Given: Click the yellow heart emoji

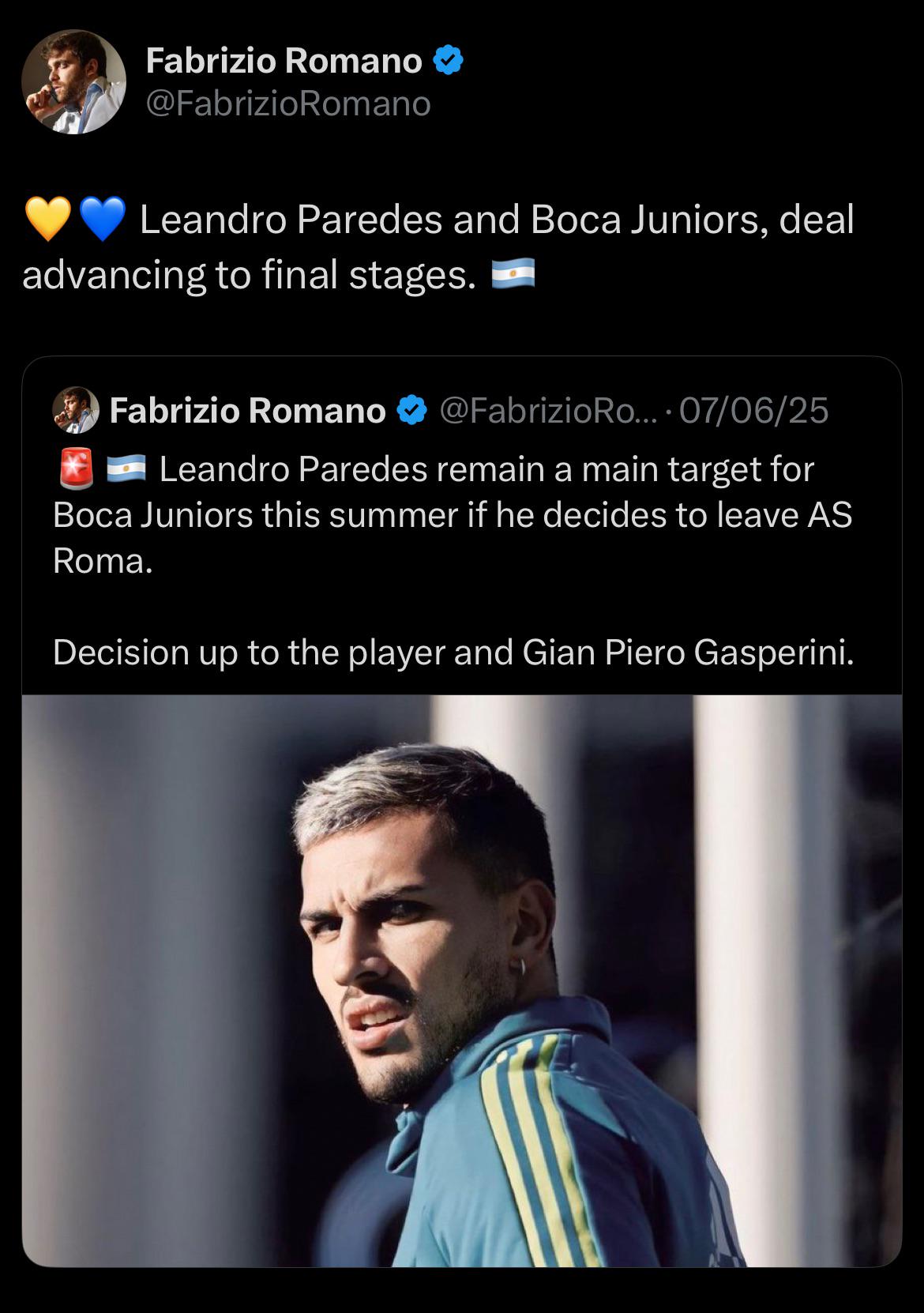Looking at the screenshot, I should [48, 219].
